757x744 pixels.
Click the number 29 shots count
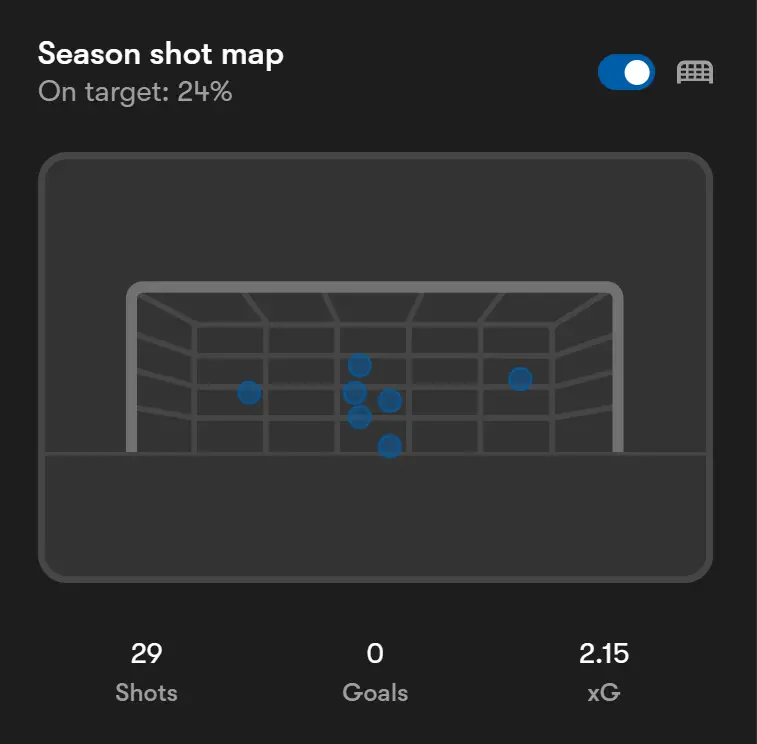coord(146,654)
